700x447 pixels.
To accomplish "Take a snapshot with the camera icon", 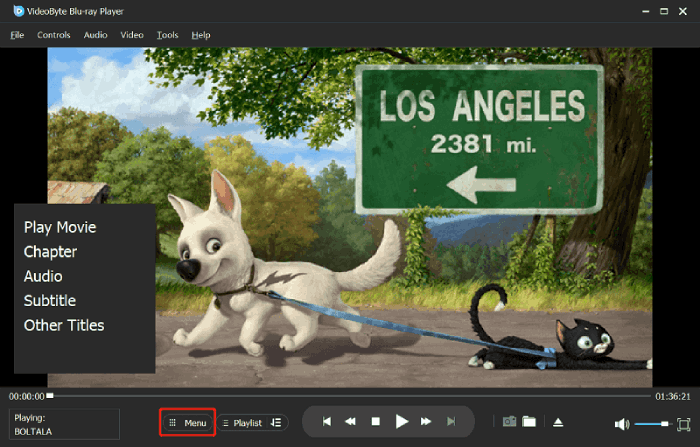I will coord(509,422).
